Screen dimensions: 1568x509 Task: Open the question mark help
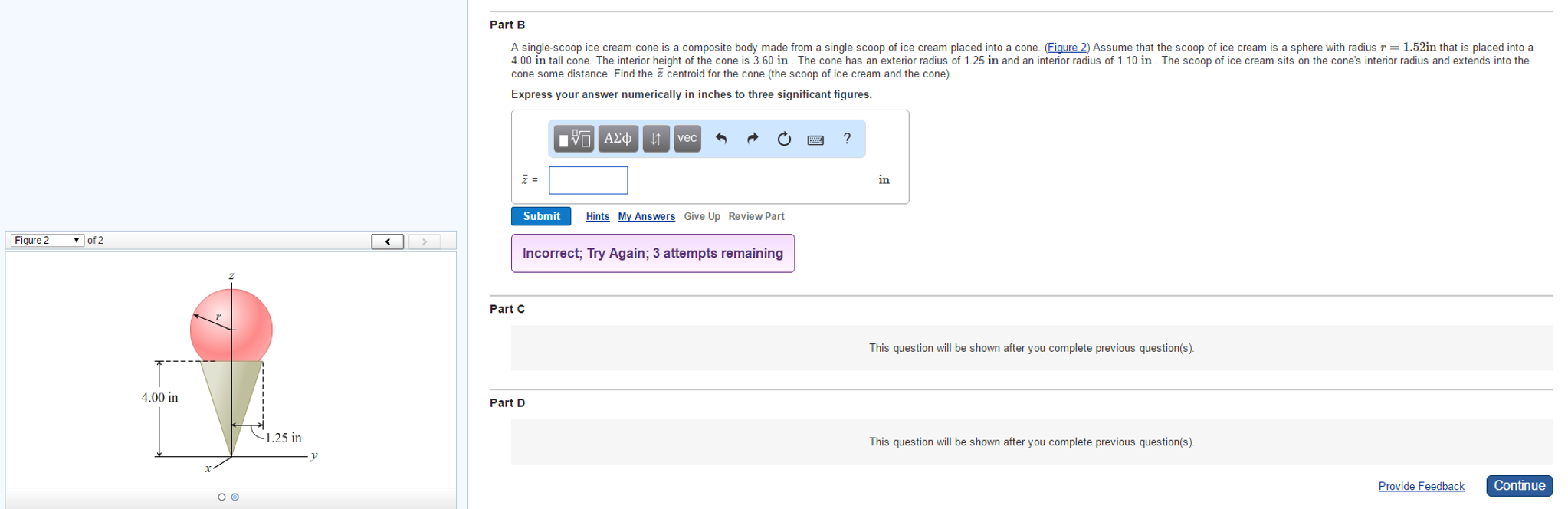[x=847, y=139]
